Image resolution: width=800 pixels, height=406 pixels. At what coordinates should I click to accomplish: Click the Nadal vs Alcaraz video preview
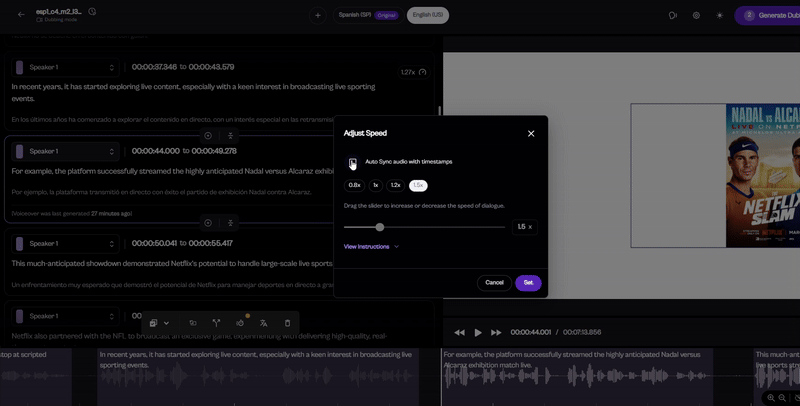tap(715, 175)
